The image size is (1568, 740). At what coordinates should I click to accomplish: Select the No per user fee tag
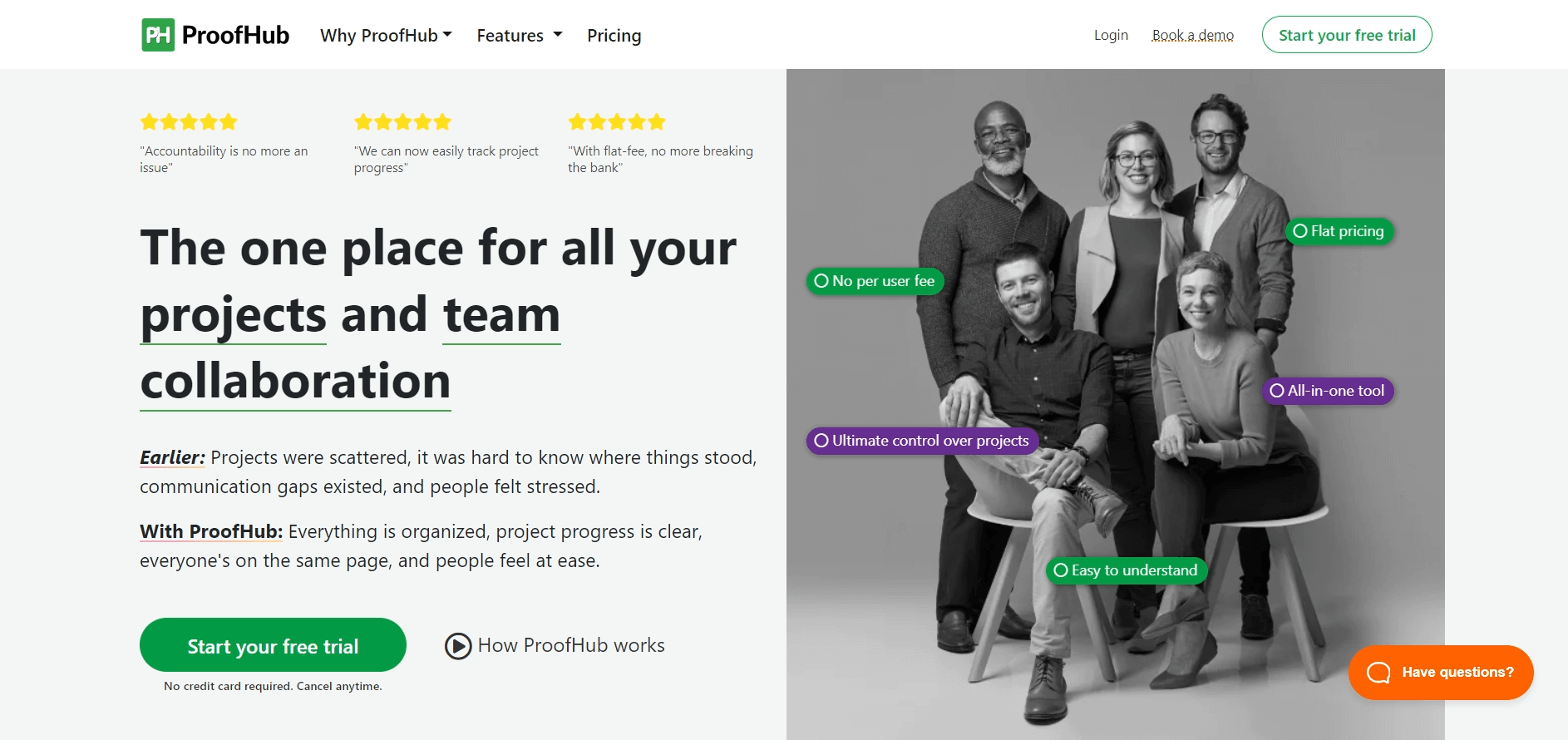point(875,281)
